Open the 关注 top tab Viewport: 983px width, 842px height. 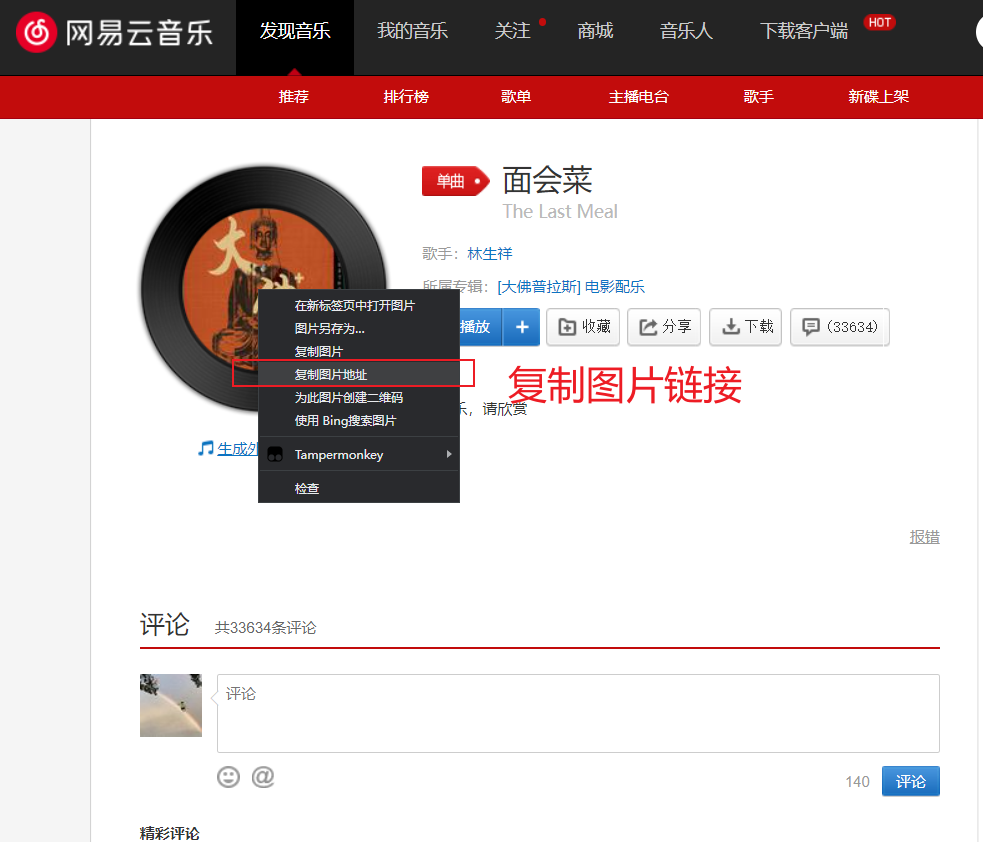[512, 31]
